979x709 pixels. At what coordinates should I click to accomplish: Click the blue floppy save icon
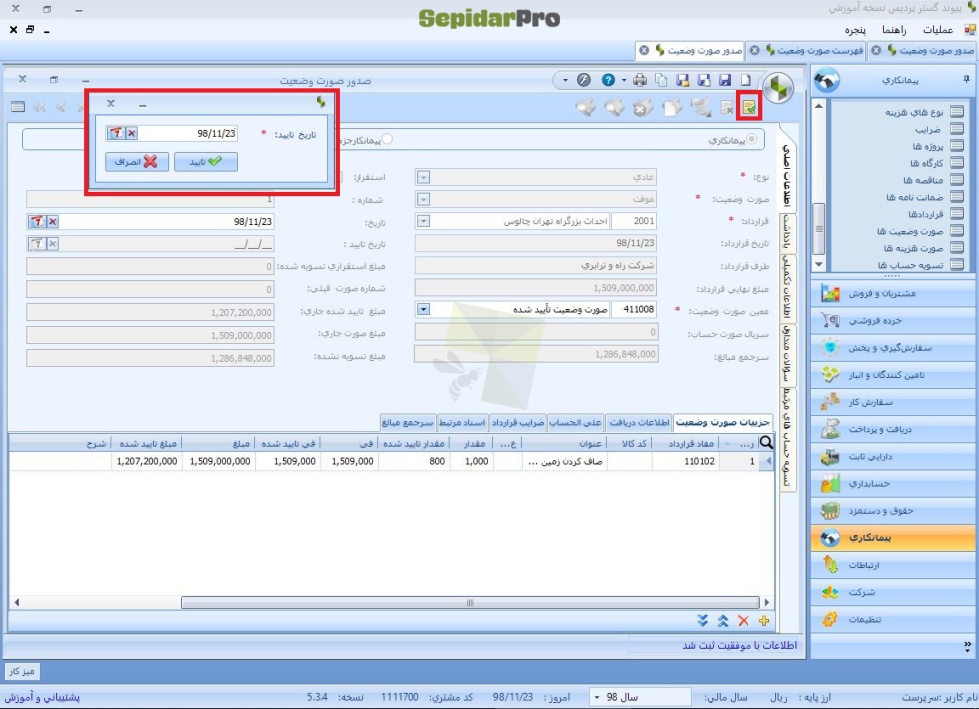click(x=725, y=80)
